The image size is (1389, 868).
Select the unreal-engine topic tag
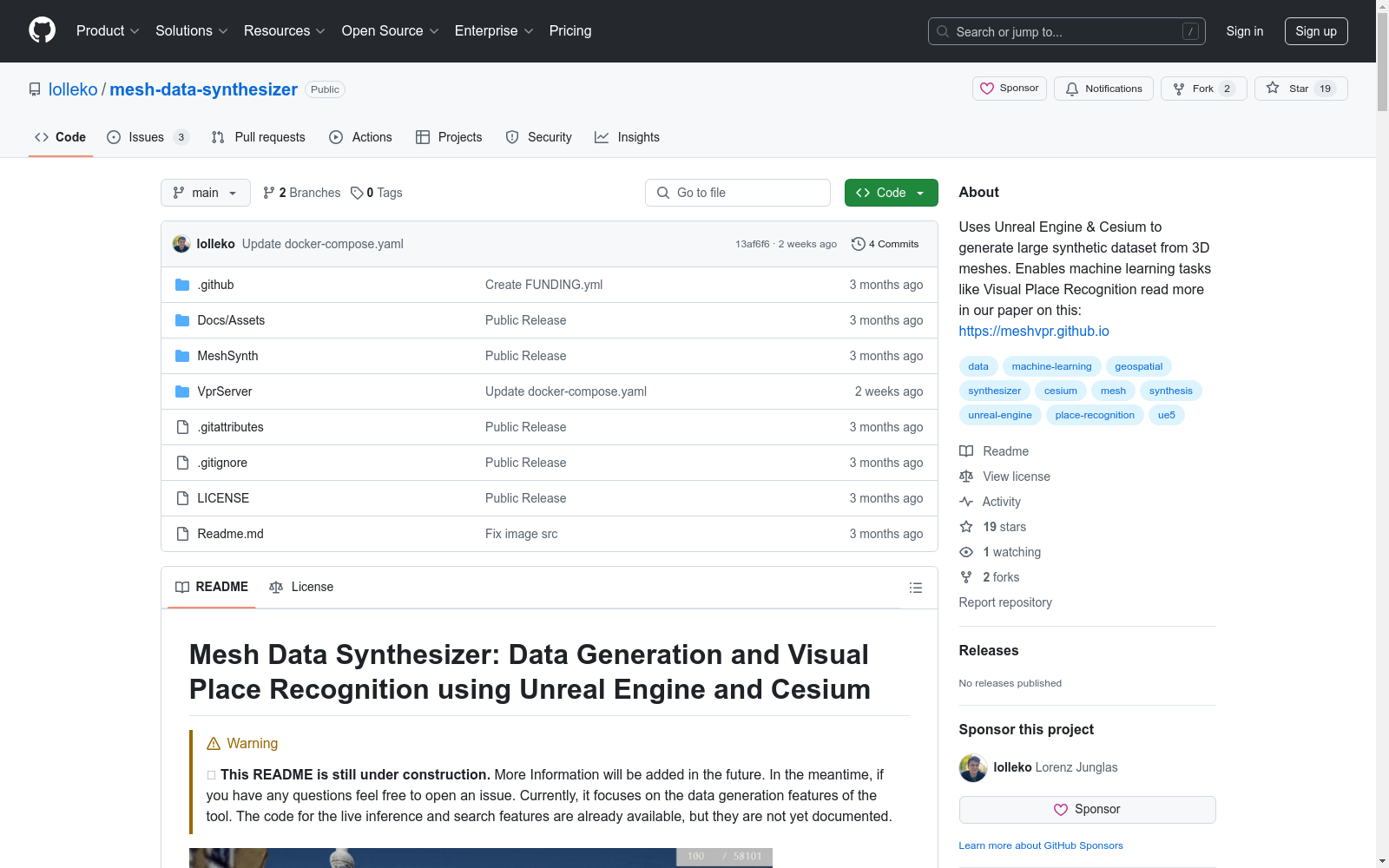[x=1000, y=415]
